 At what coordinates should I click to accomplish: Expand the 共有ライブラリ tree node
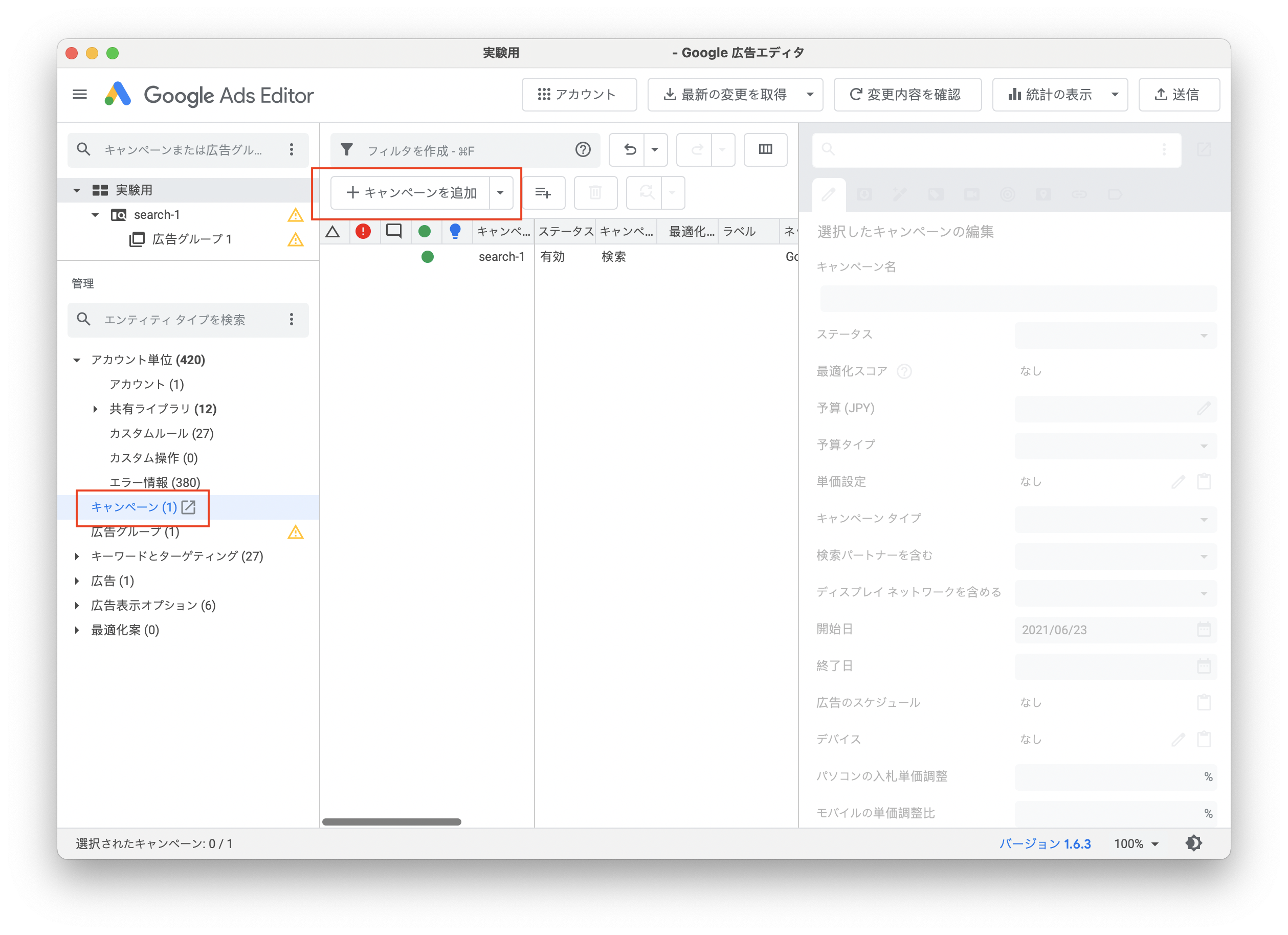[x=96, y=409]
